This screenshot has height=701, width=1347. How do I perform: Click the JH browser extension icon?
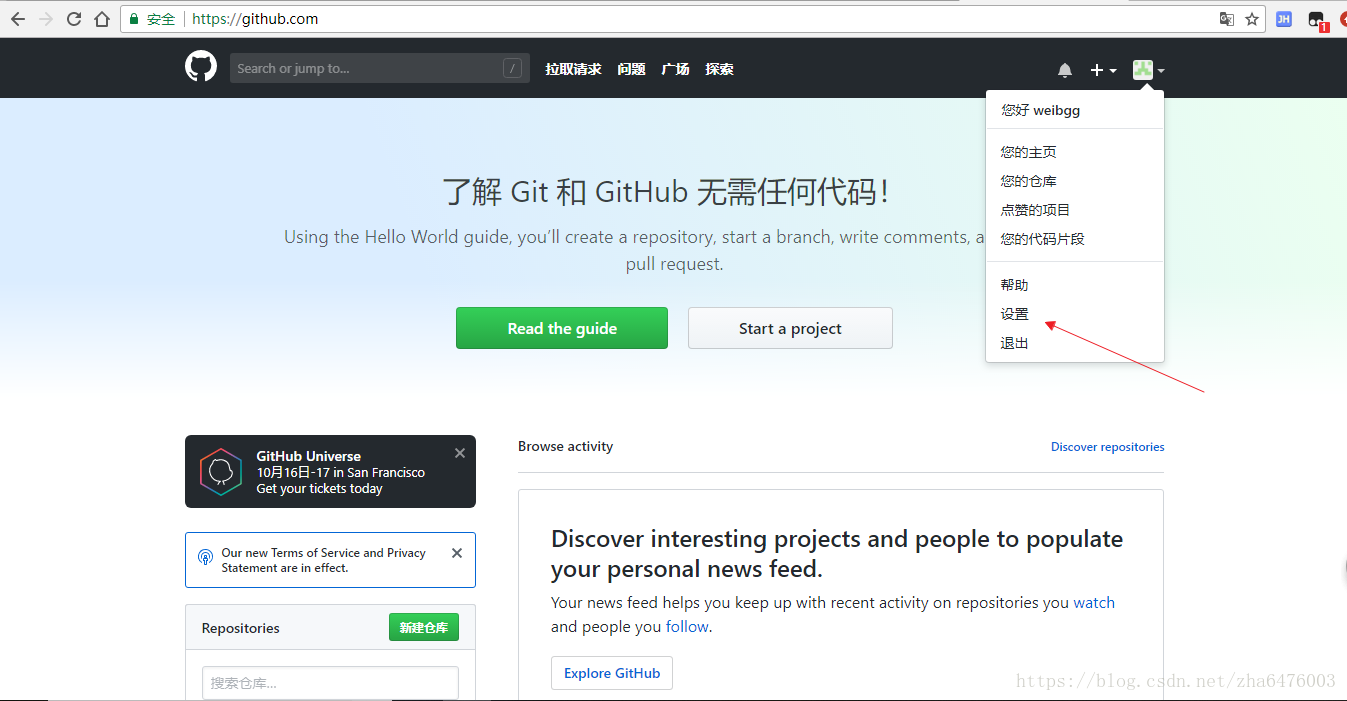pyautogui.click(x=1284, y=19)
